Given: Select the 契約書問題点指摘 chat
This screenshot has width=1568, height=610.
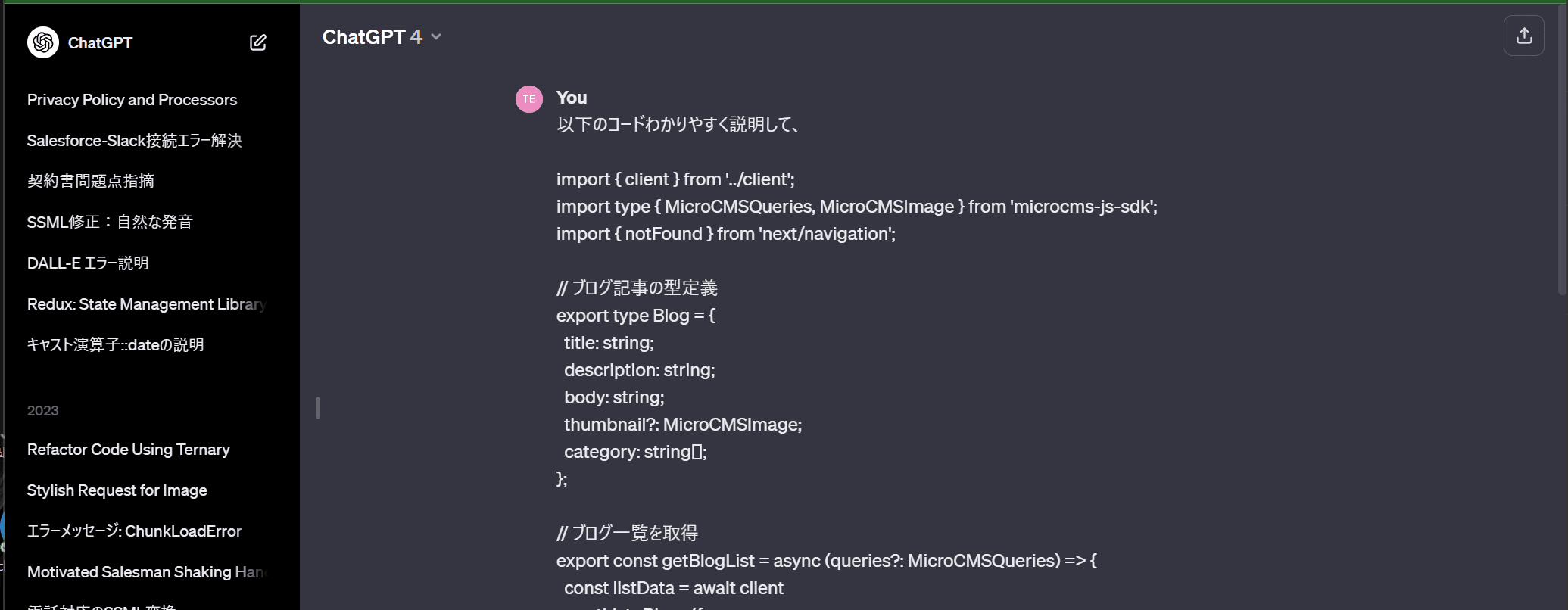Looking at the screenshot, I should click(x=91, y=181).
